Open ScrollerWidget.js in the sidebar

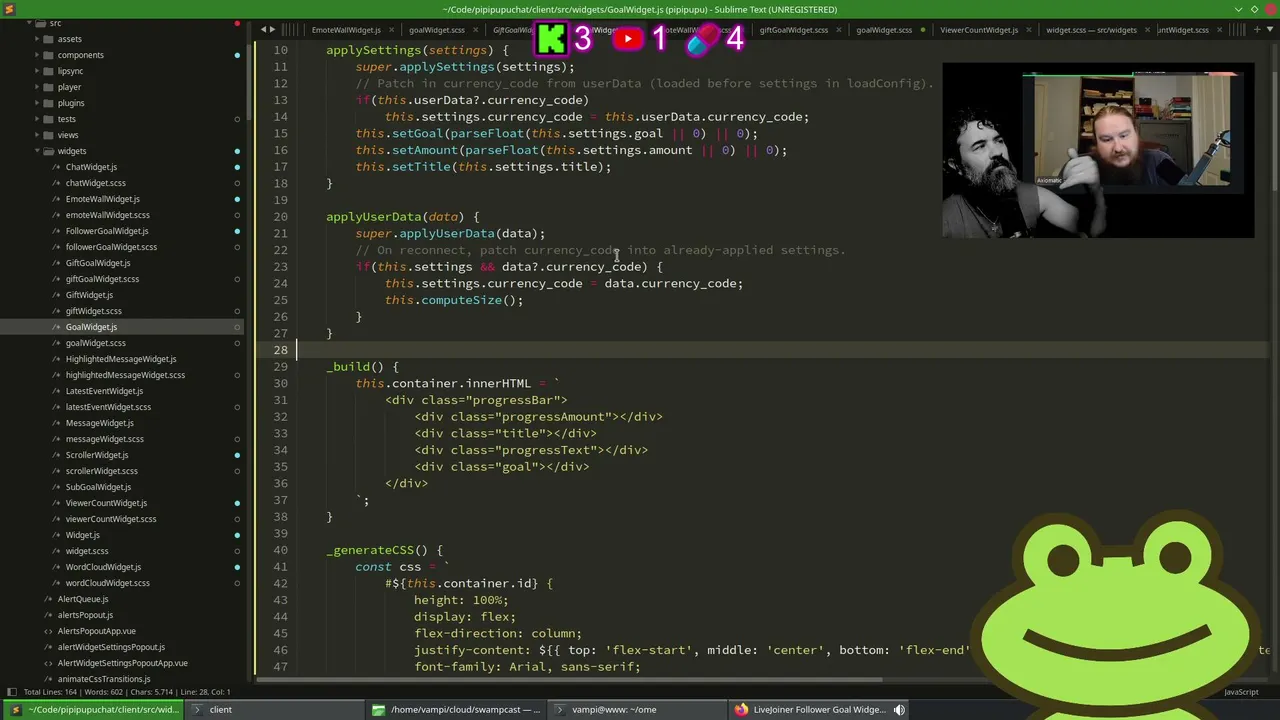point(97,455)
